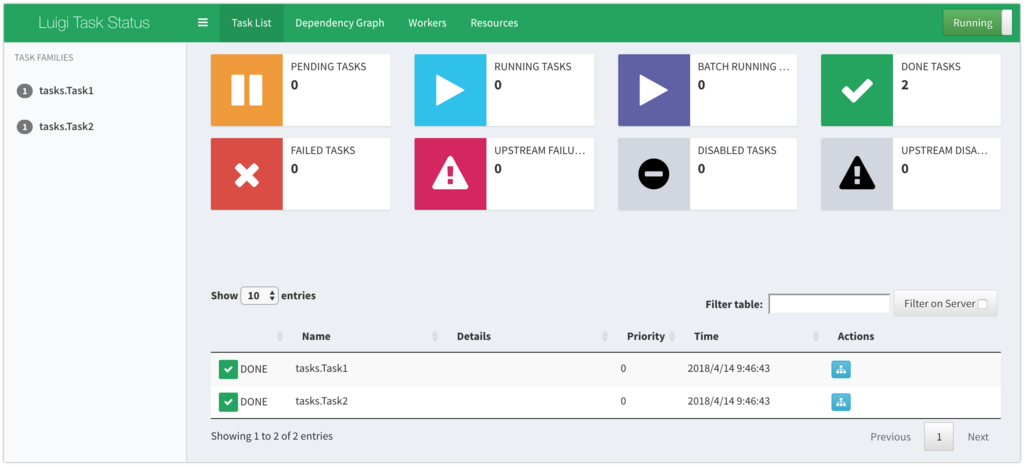Click count badge beside tasks.Task2 family
The height and width of the screenshot is (466, 1024).
[25, 127]
